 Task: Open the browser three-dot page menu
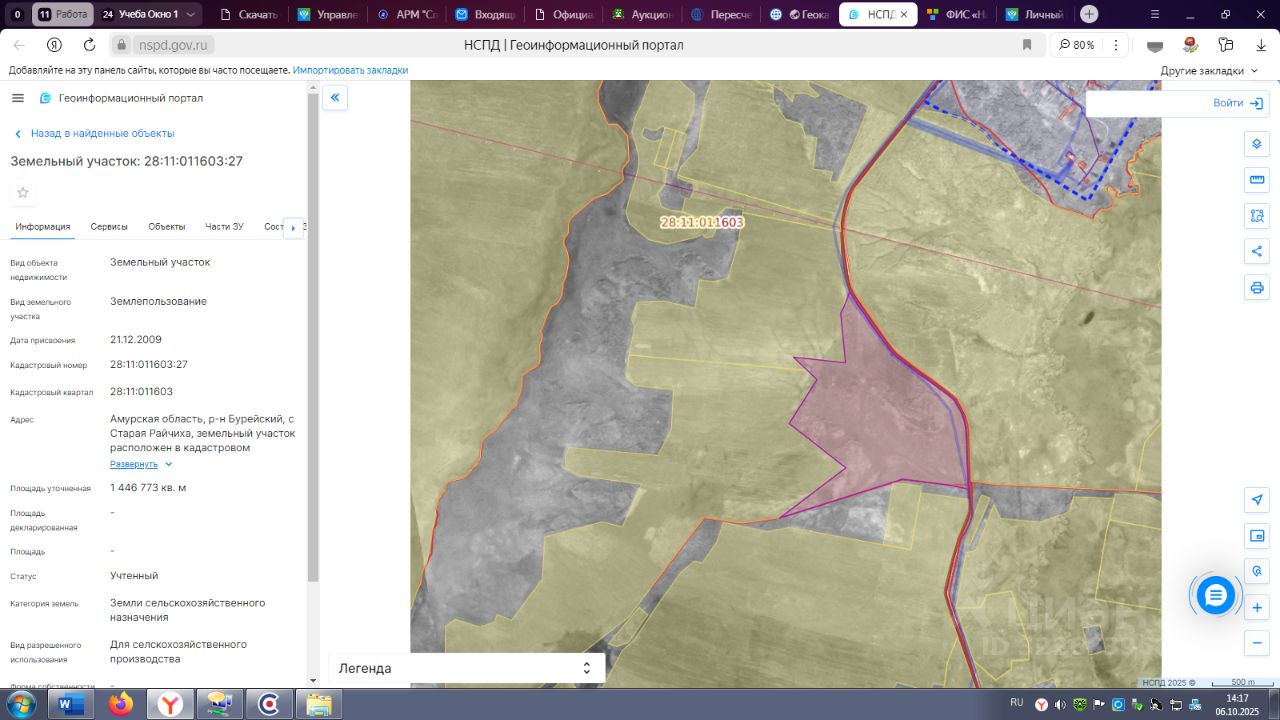1115,45
